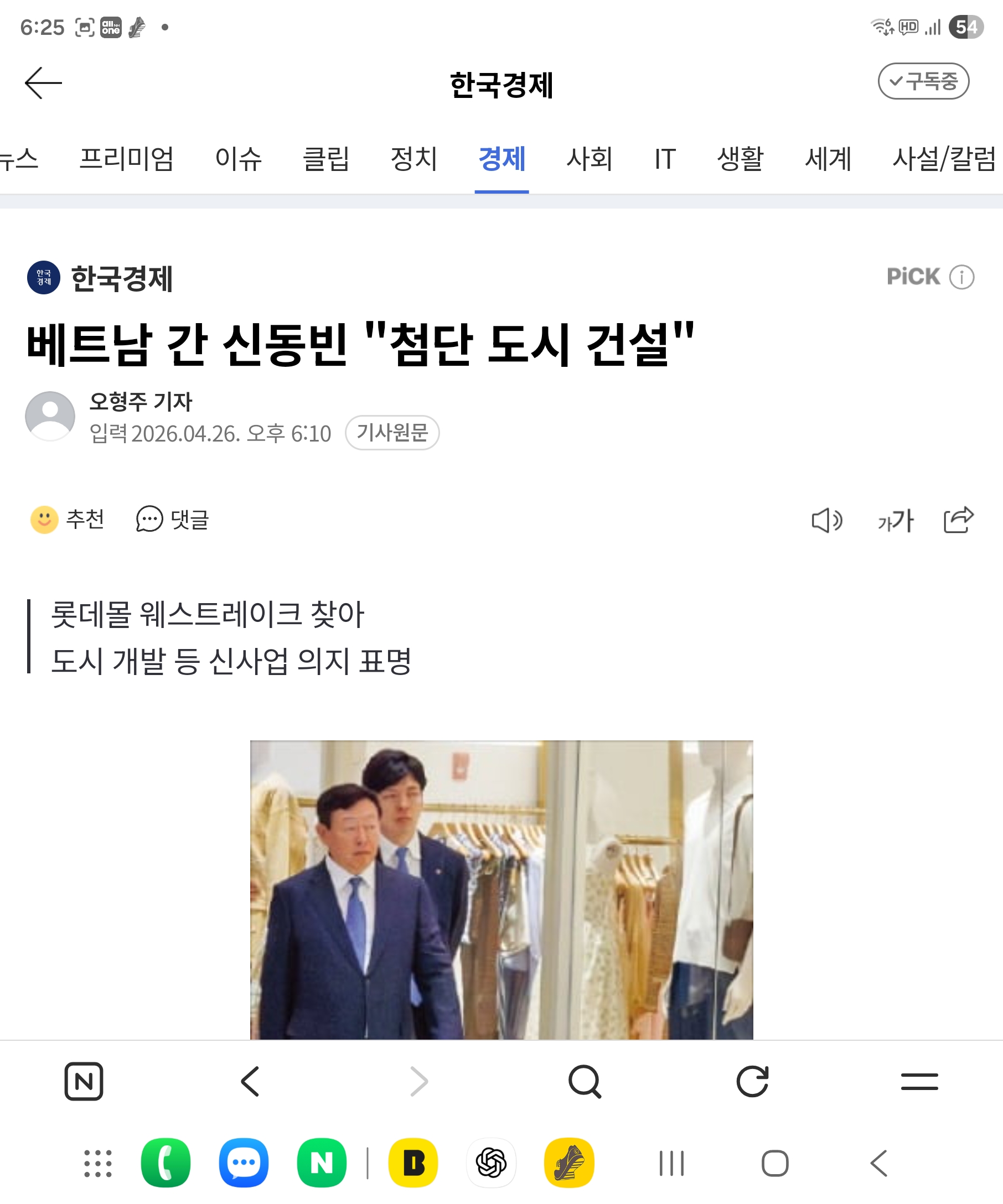Tap the 추천 smiley recommend icon
The width and height of the screenshot is (1003, 1204).
point(44,520)
